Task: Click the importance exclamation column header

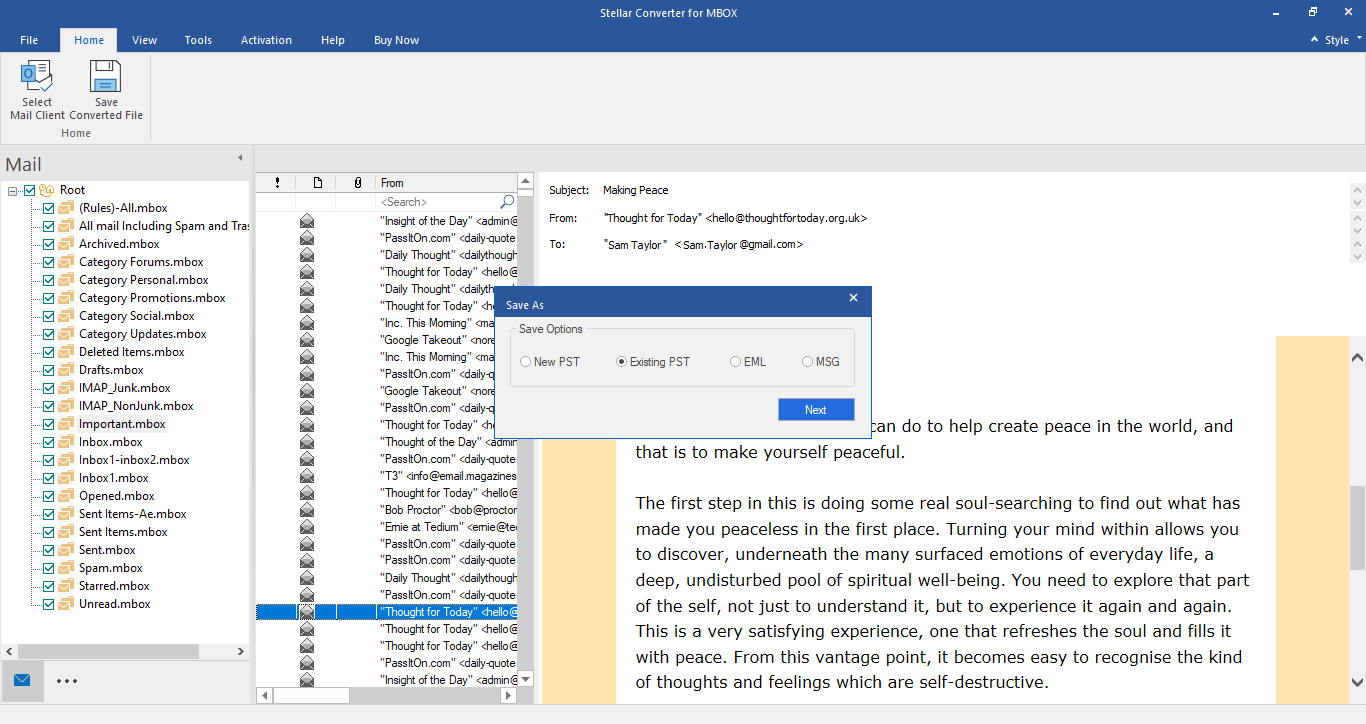Action: pyautogui.click(x=277, y=183)
